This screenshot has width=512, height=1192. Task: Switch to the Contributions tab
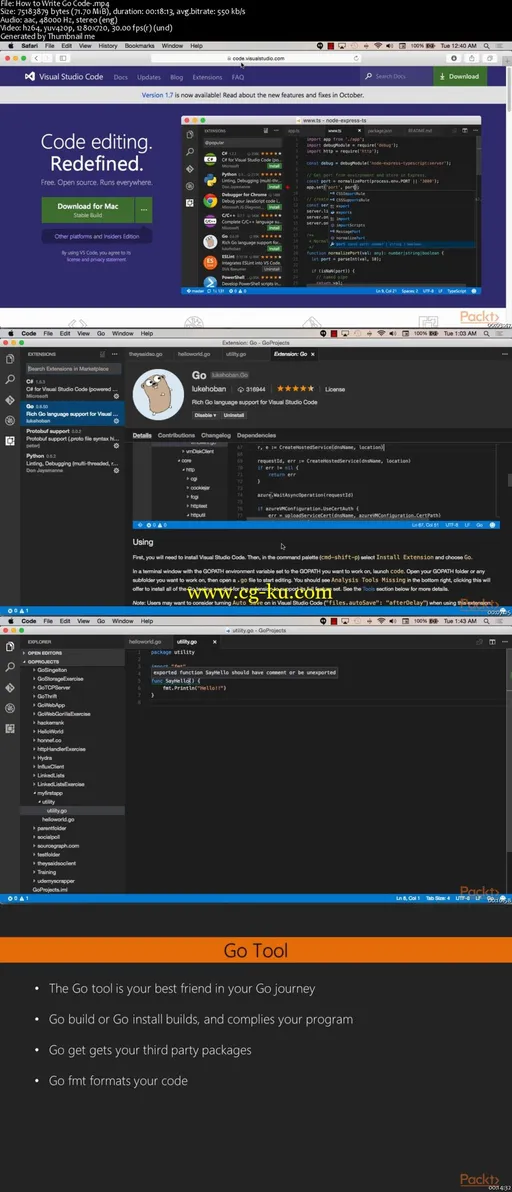coord(176,436)
